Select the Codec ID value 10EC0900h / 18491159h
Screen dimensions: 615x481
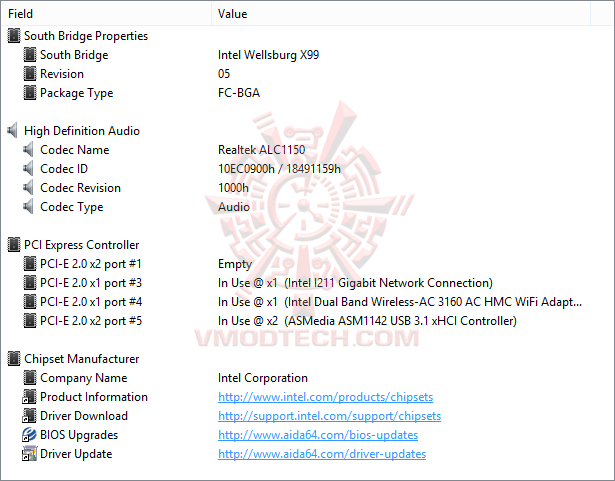pos(279,169)
